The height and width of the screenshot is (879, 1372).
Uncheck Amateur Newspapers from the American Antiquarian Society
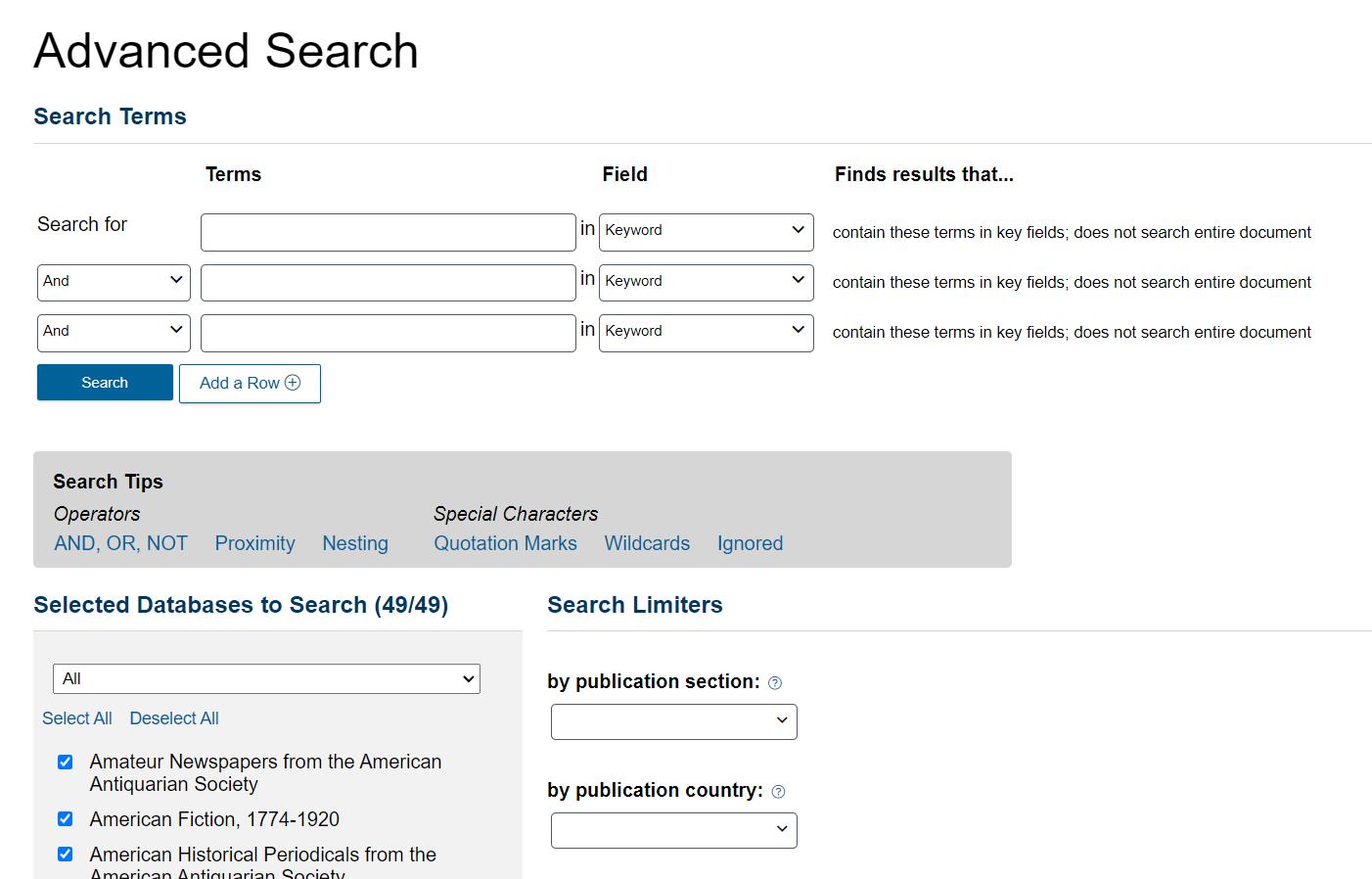[65, 762]
